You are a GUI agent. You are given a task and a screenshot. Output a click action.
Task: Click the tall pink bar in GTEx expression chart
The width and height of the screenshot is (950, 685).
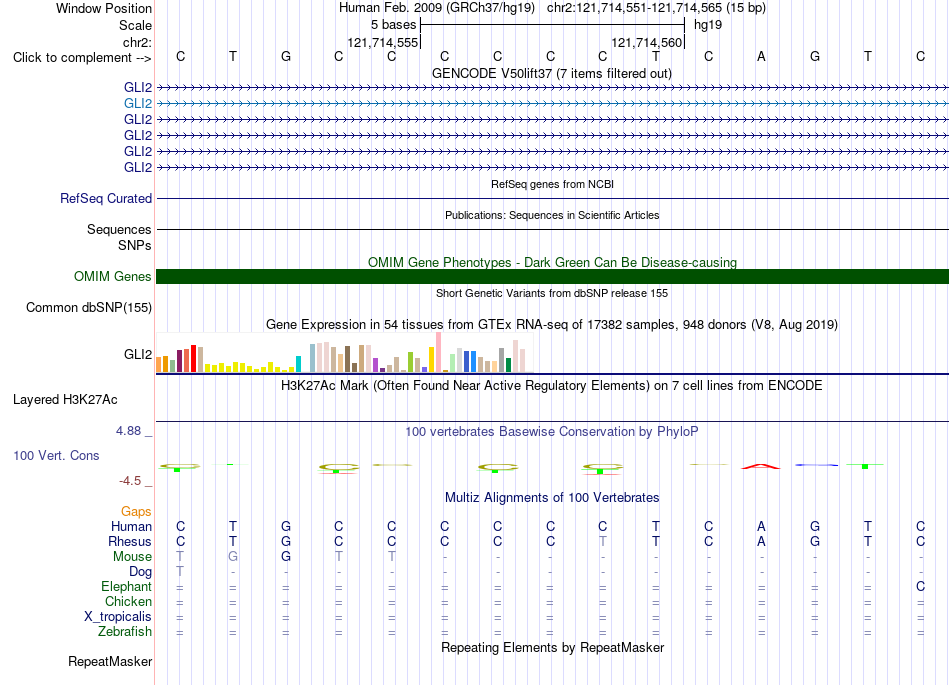(x=438, y=352)
